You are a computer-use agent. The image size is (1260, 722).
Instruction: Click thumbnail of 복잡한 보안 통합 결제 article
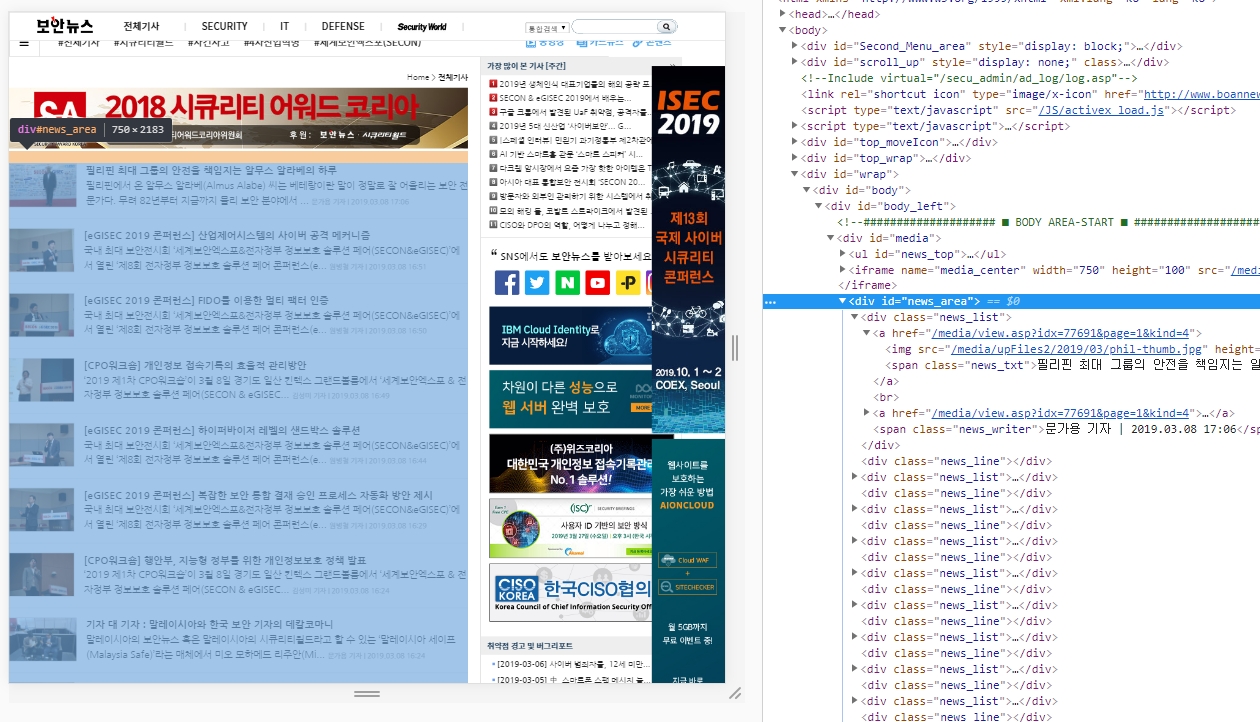coord(43,510)
